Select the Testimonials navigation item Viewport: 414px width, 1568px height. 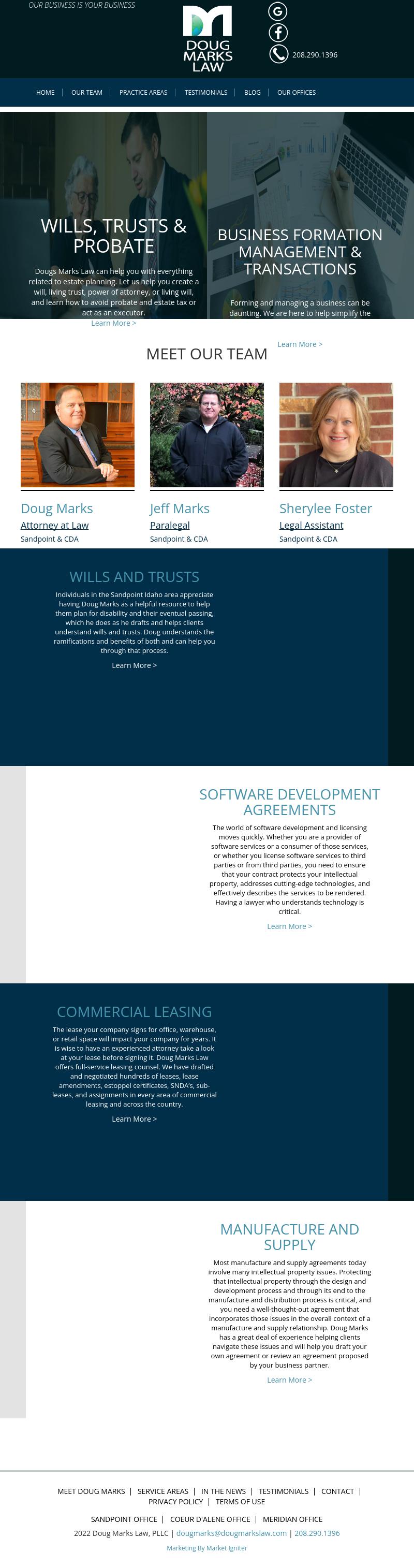205,93
